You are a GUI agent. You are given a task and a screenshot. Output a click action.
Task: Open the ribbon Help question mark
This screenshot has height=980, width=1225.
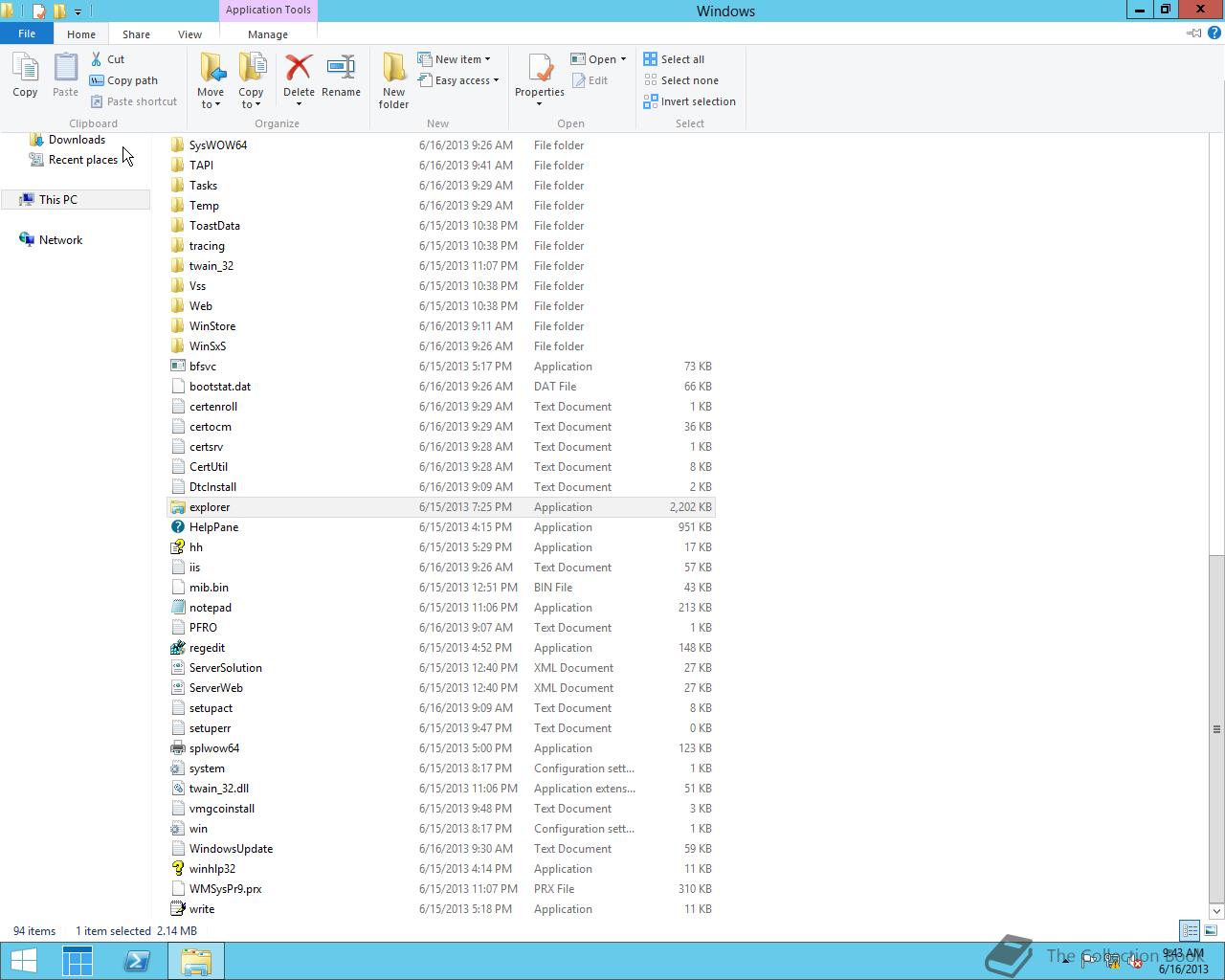(1214, 33)
